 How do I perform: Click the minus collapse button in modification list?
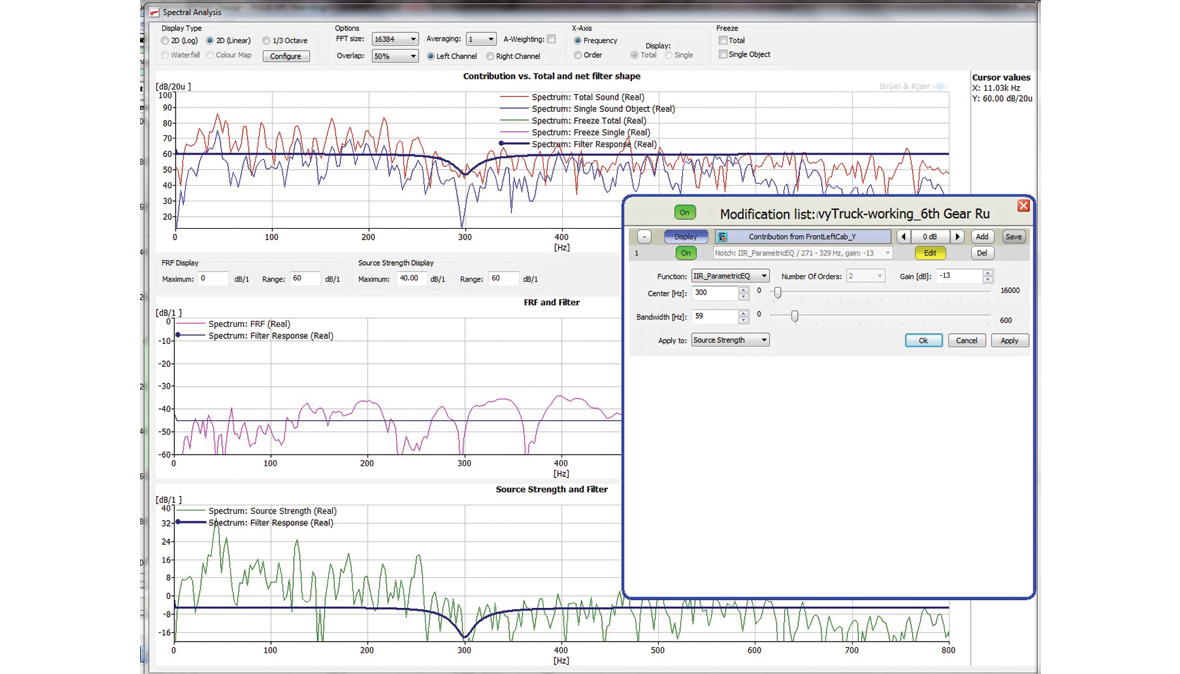(644, 237)
